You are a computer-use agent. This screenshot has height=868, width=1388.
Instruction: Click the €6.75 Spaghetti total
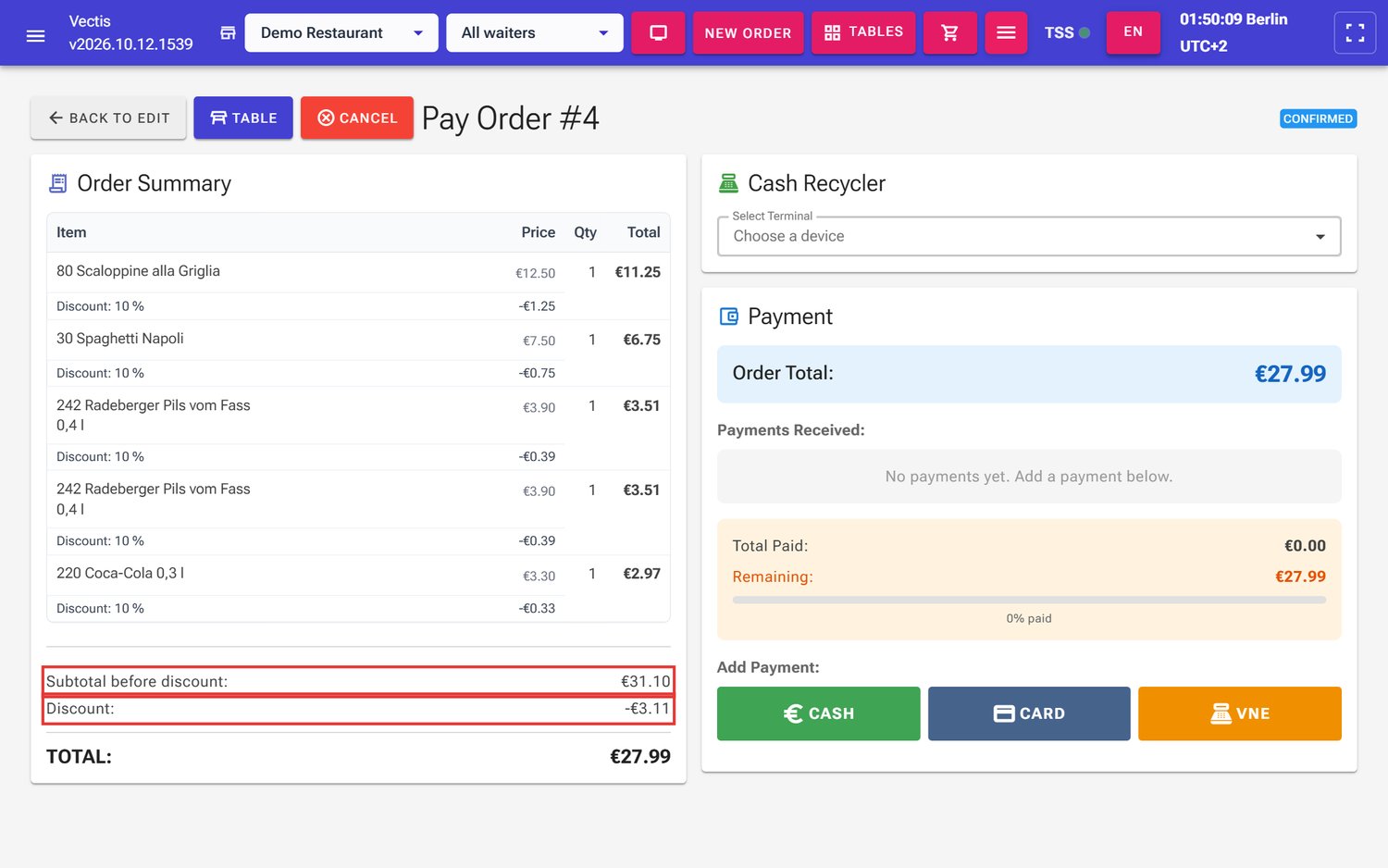pyautogui.click(x=641, y=340)
